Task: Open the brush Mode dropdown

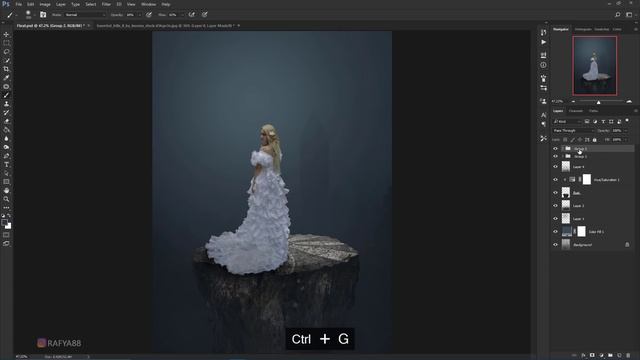Action: 85,15
